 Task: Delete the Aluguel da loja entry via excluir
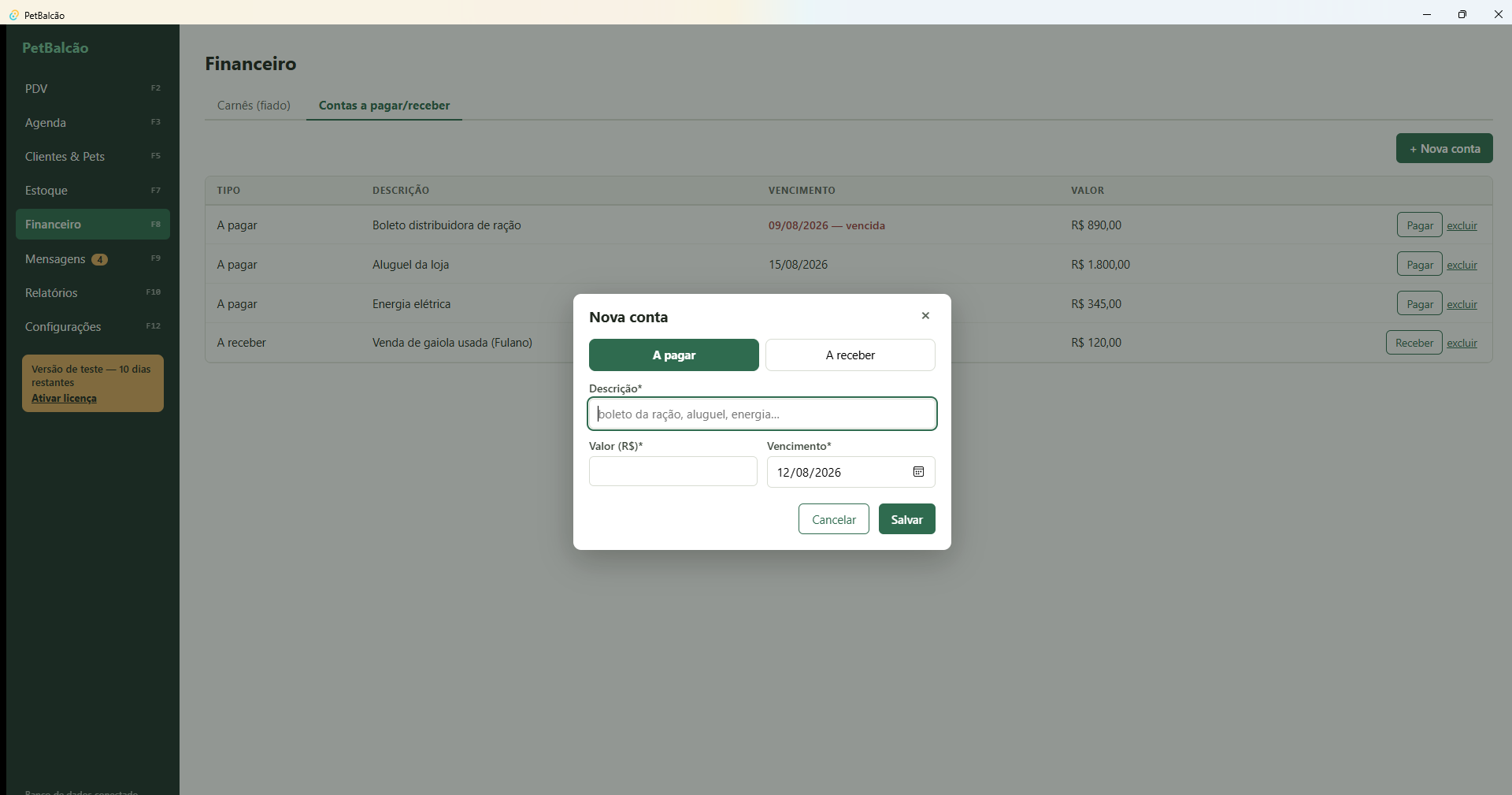[x=1462, y=266]
